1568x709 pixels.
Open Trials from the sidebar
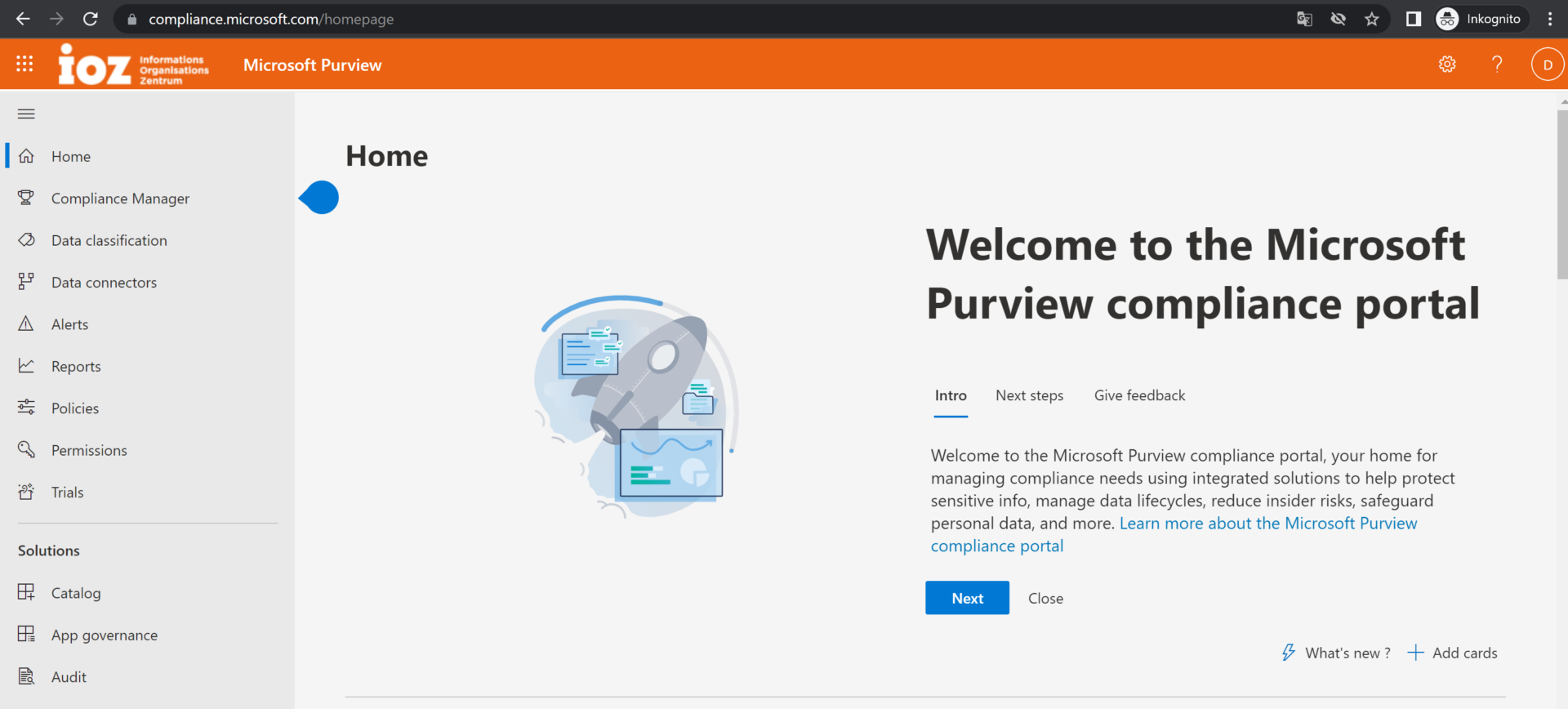(x=147, y=493)
